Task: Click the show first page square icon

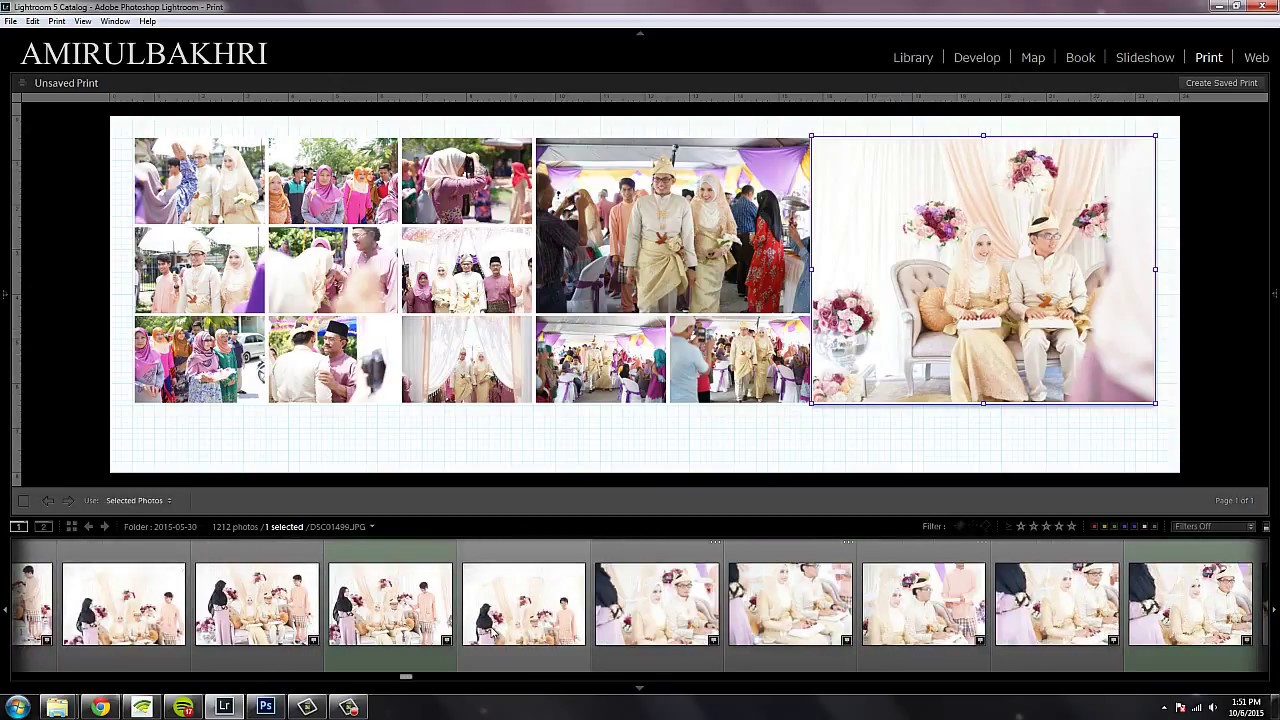Action: coord(23,500)
